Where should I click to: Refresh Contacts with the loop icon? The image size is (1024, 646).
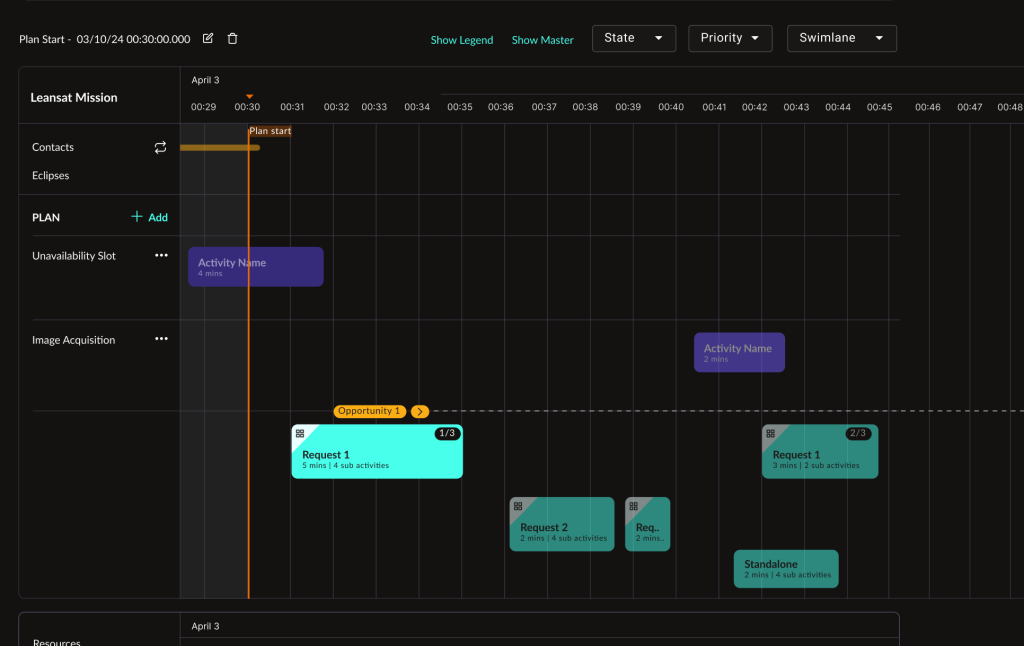coord(160,148)
